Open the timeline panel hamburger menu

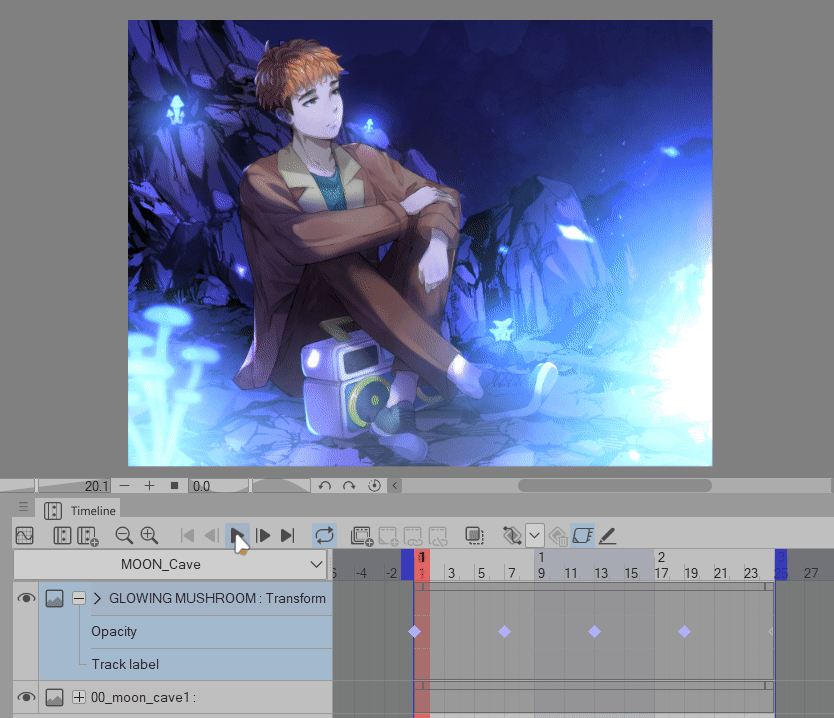click(x=24, y=508)
